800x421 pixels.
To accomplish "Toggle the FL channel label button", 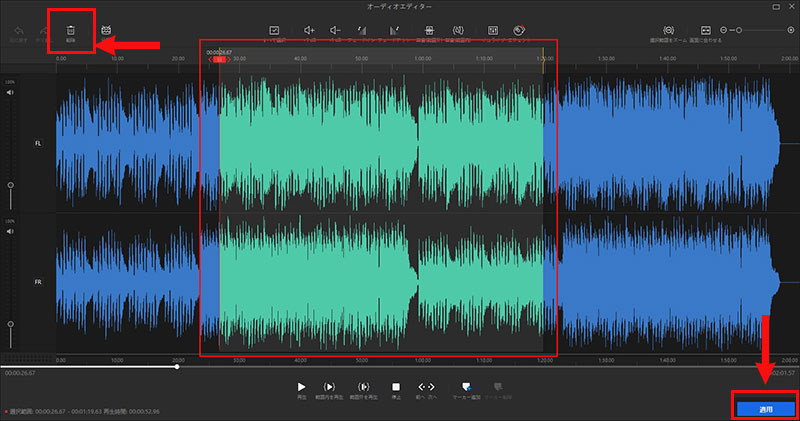I will pyautogui.click(x=38, y=144).
